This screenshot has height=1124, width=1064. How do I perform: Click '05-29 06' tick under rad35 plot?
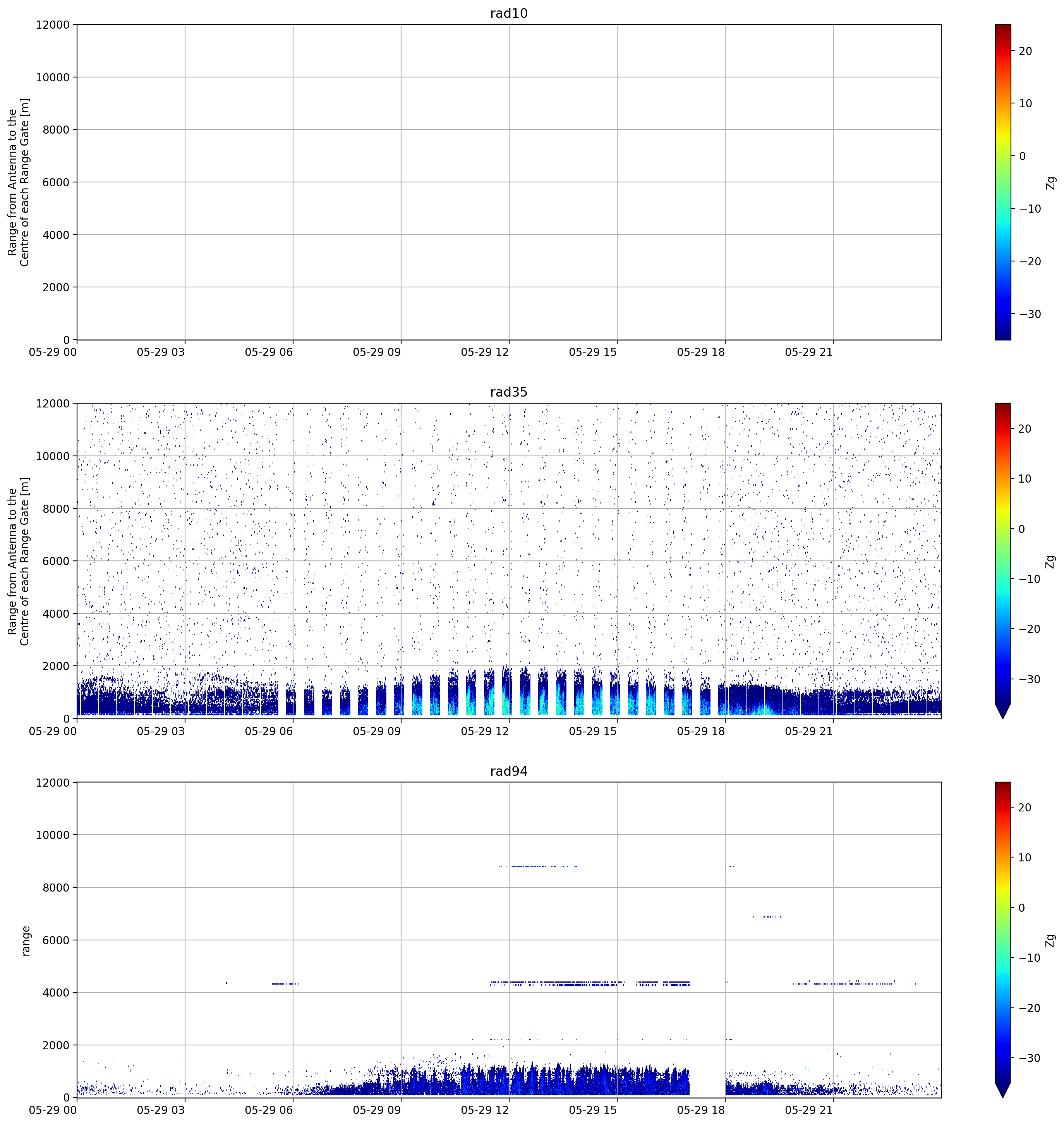269,731
